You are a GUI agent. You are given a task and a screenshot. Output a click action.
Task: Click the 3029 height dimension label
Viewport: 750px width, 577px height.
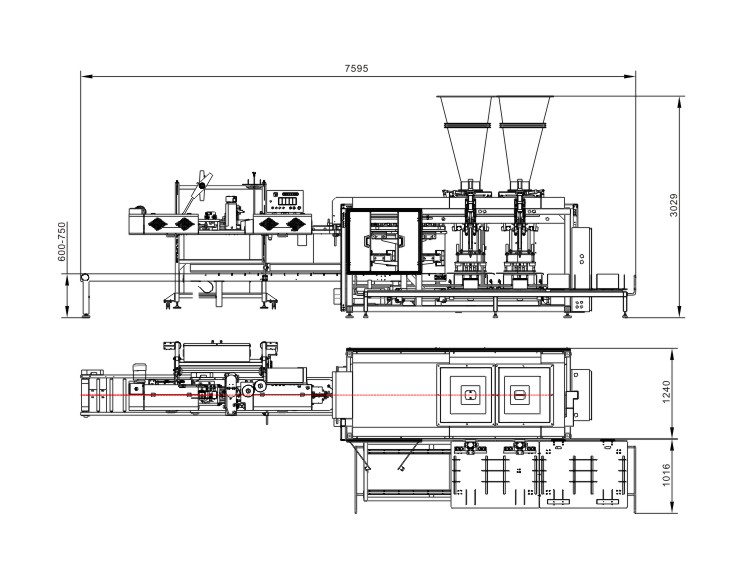click(x=674, y=206)
